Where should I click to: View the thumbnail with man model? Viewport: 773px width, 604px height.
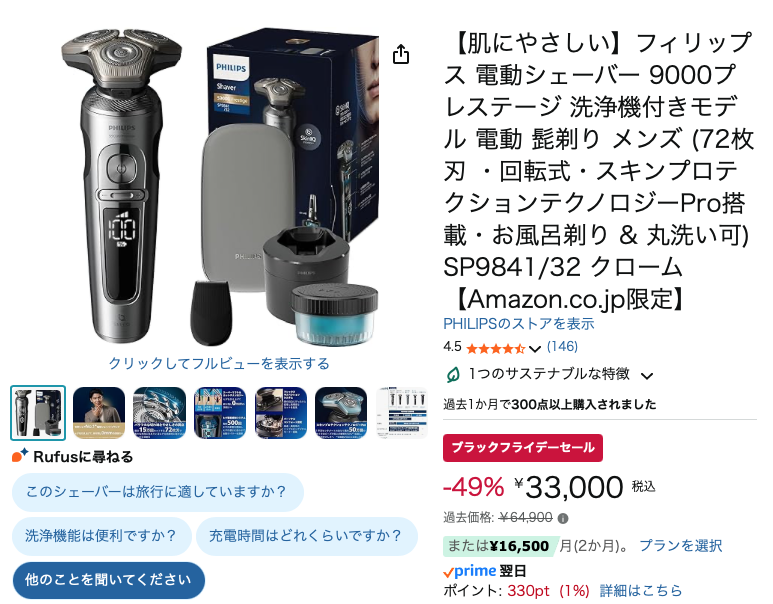point(99,413)
